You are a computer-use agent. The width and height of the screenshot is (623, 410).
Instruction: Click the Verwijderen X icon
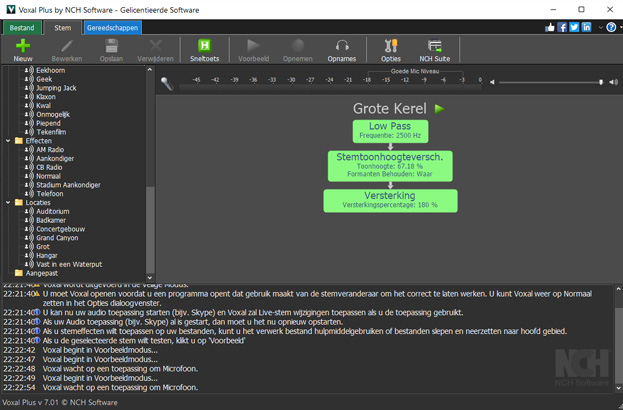tap(155, 46)
